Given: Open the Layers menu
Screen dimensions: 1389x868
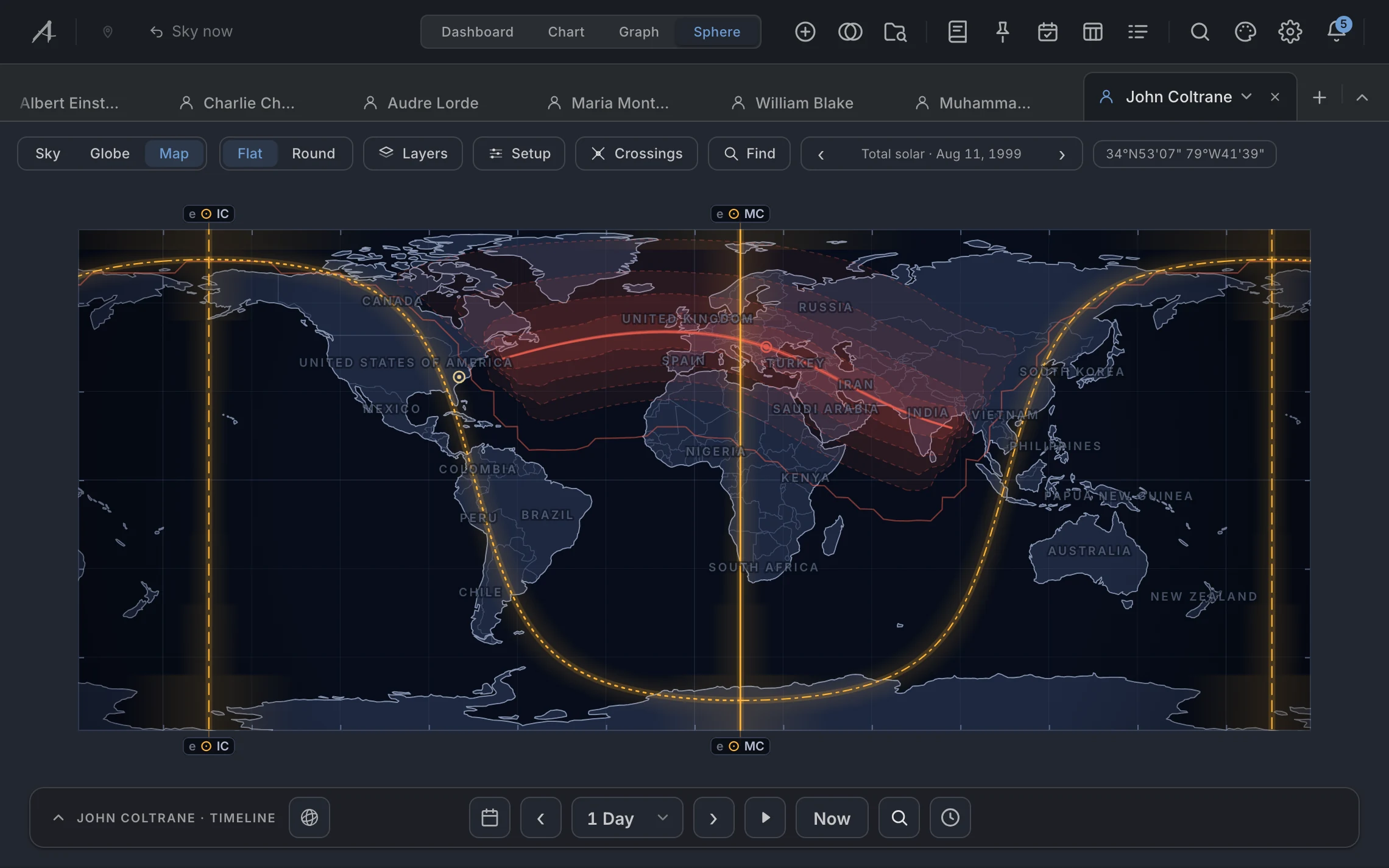Looking at the screenshot, I should [x=413, y=153].
